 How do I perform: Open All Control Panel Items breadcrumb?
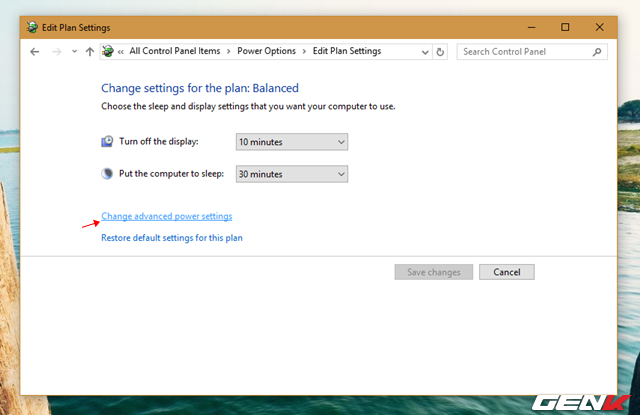pyautogui.click(x=175, y=51)
